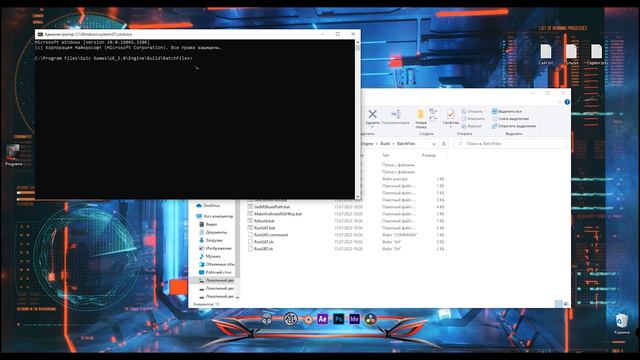Click the cmd title bar system icon

pyautogui.click(x=40, y=34)
